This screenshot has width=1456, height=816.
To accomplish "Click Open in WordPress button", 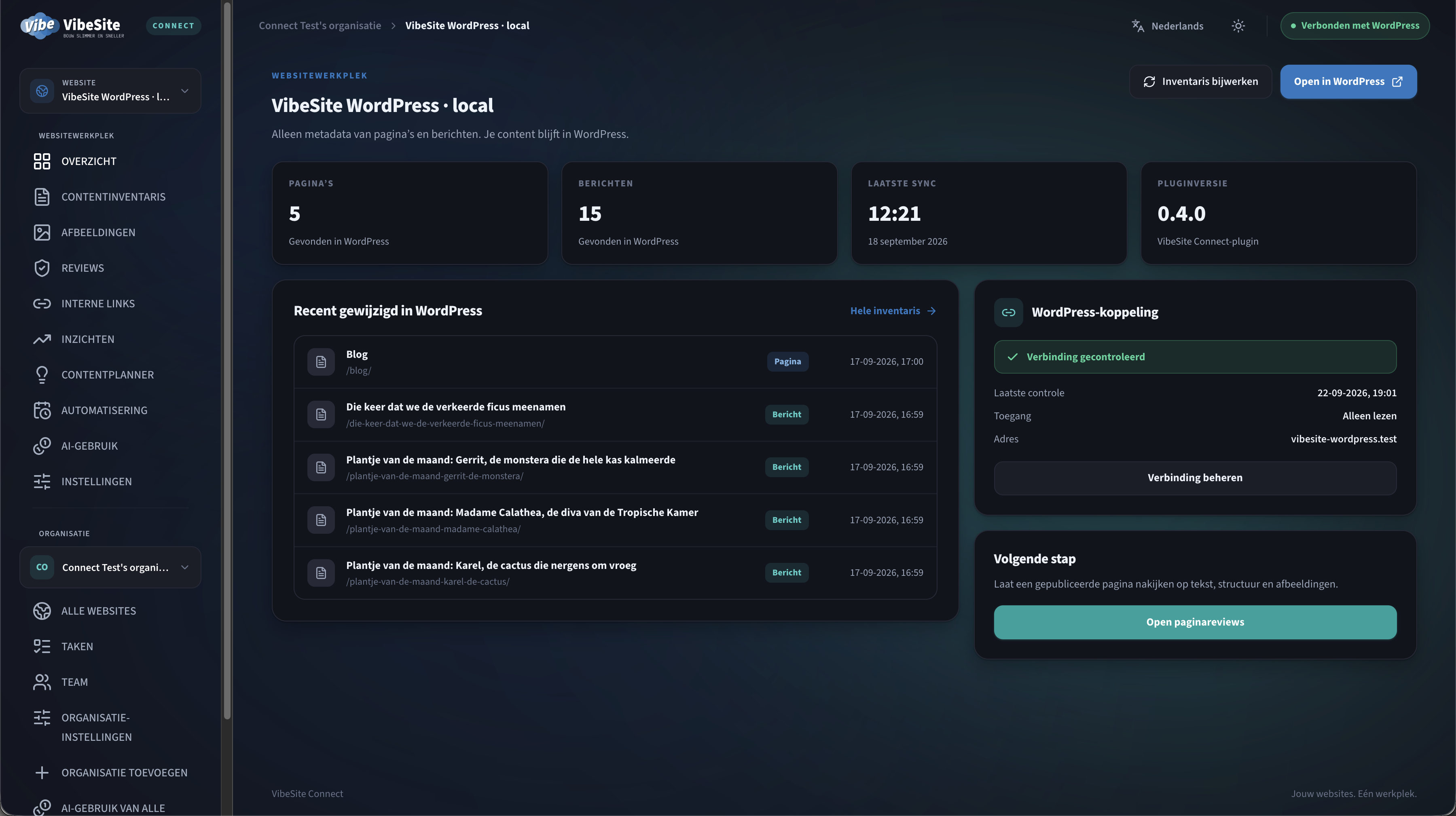I will pos(1348,81).
